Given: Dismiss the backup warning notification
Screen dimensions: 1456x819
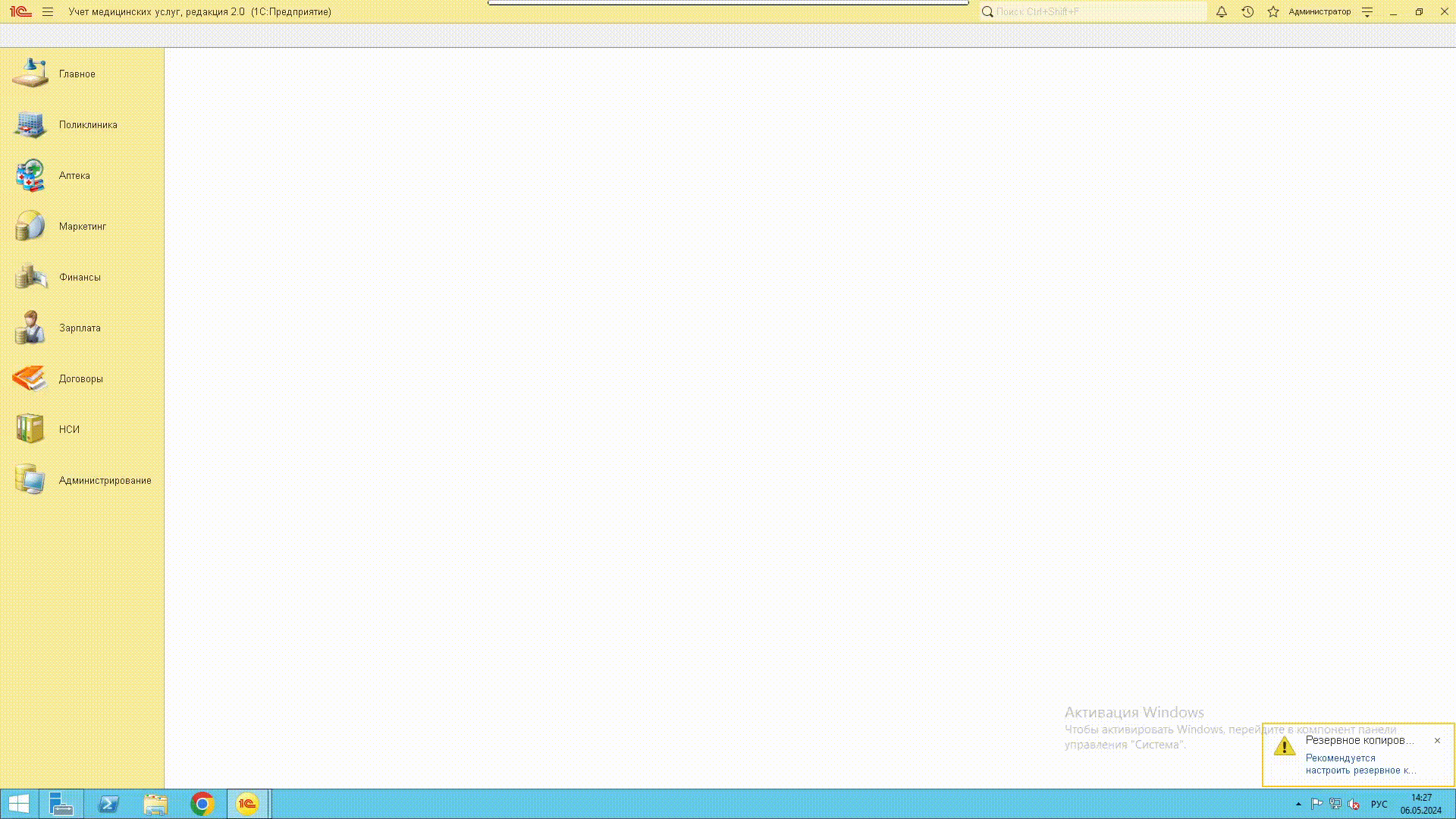Looking at the screenshot, I should (1437, 741).
